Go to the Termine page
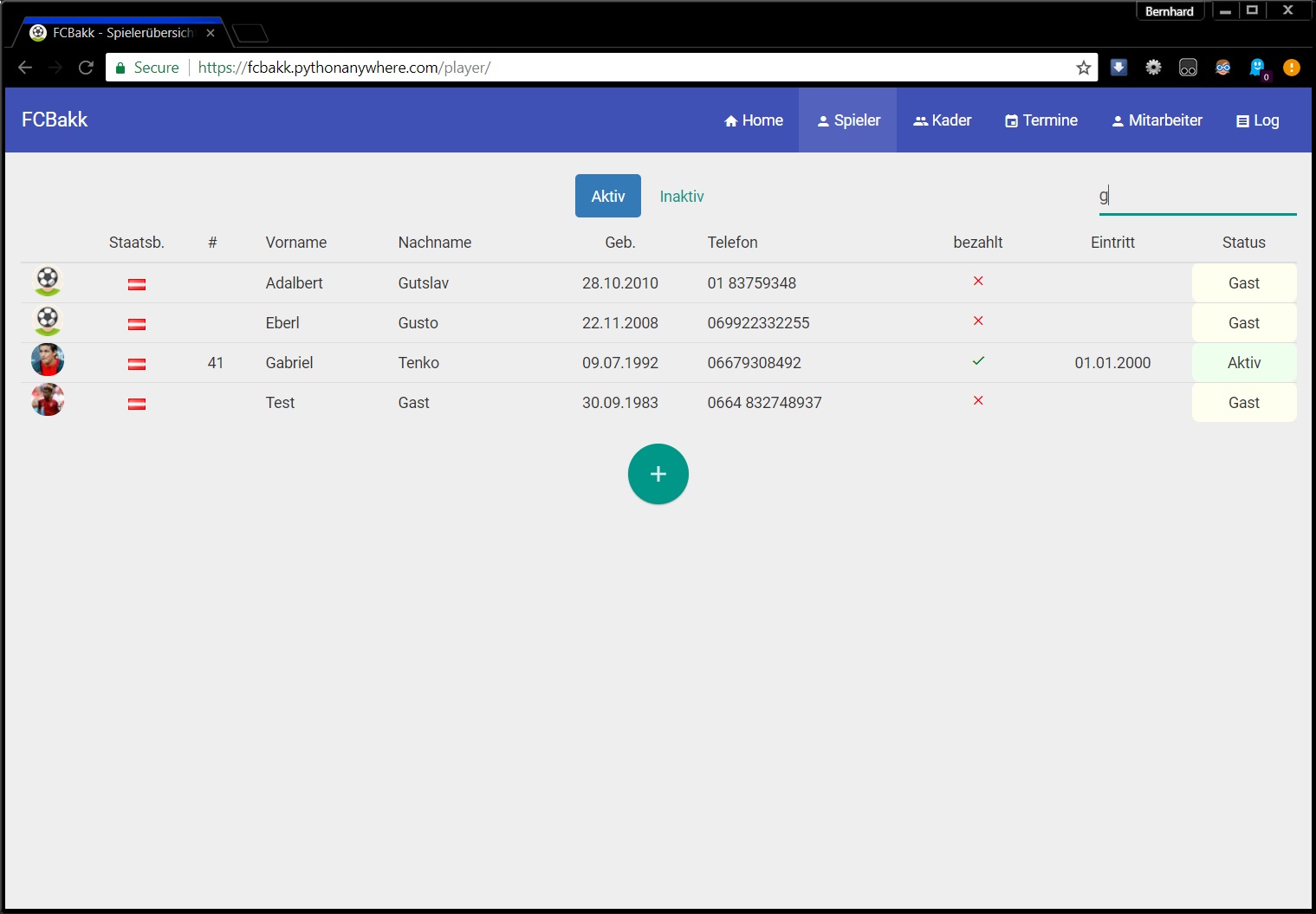Screen dimensions: 1316x914 [x=1040, y=120]
